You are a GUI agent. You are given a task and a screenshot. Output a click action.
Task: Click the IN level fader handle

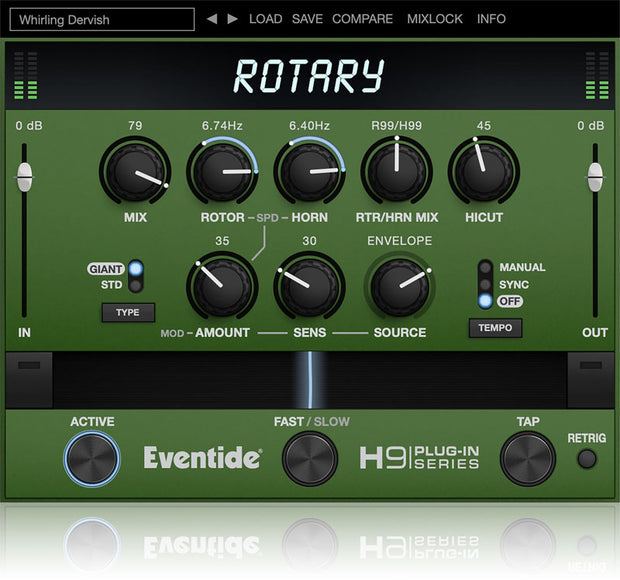[x=25, y=177]
